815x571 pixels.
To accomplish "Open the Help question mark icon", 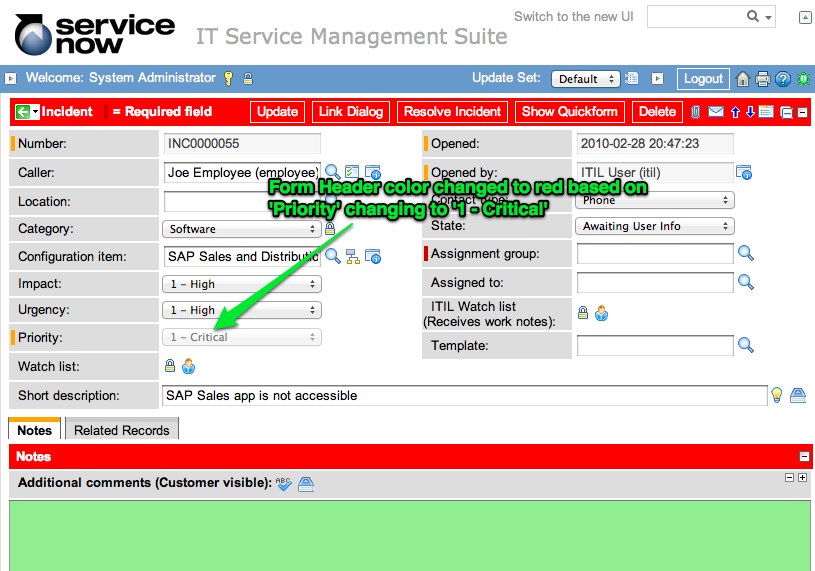I will pos(783,79).
